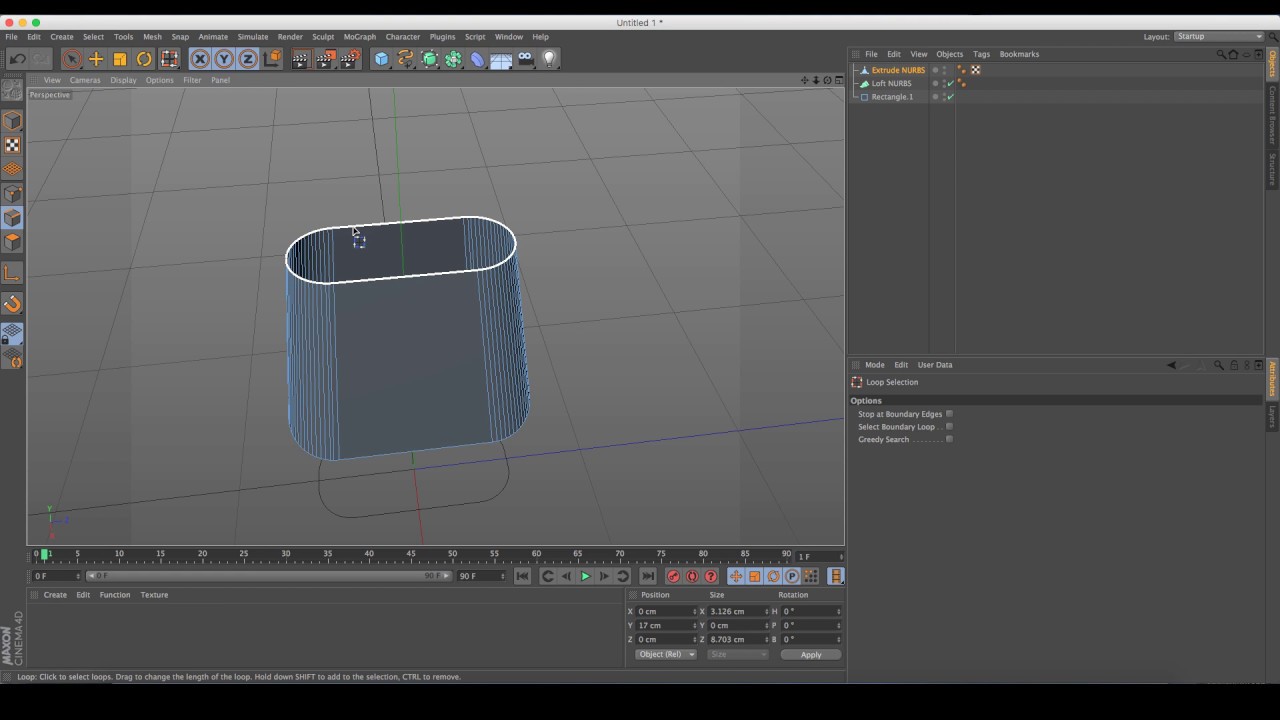Select Rectangle.1 object
The image size is (1280, 720).
892,97
